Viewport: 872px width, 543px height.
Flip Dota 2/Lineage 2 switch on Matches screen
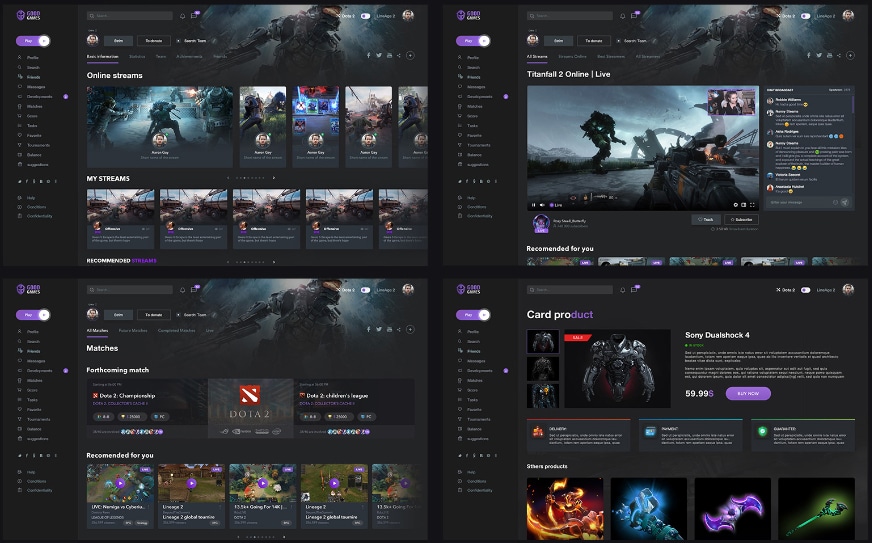tap(365, 290)
